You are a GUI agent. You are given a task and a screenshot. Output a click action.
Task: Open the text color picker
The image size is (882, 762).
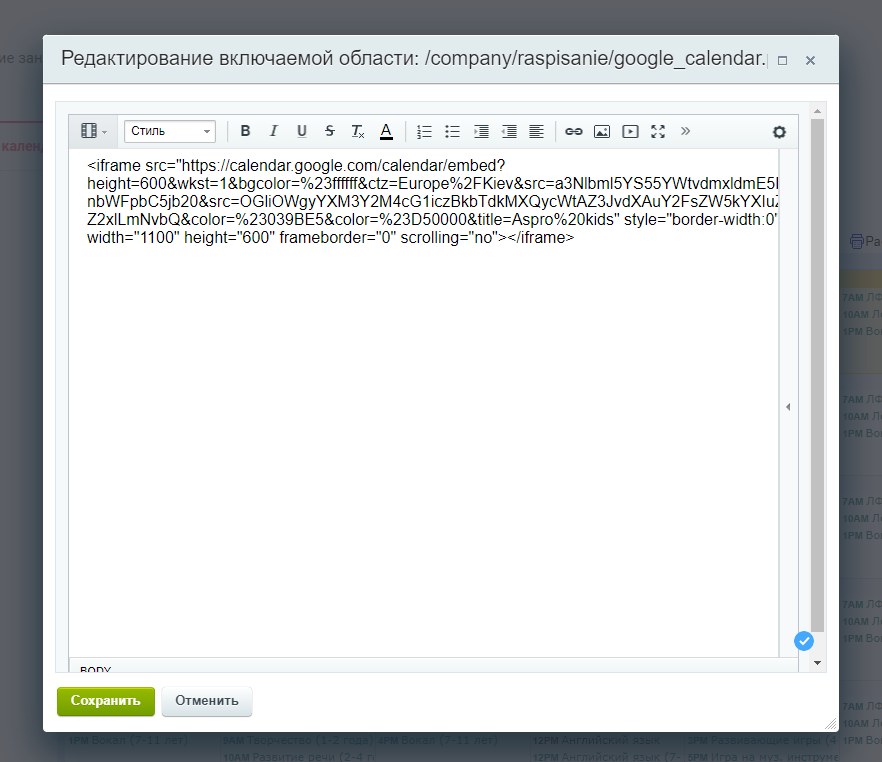[386, 131]
